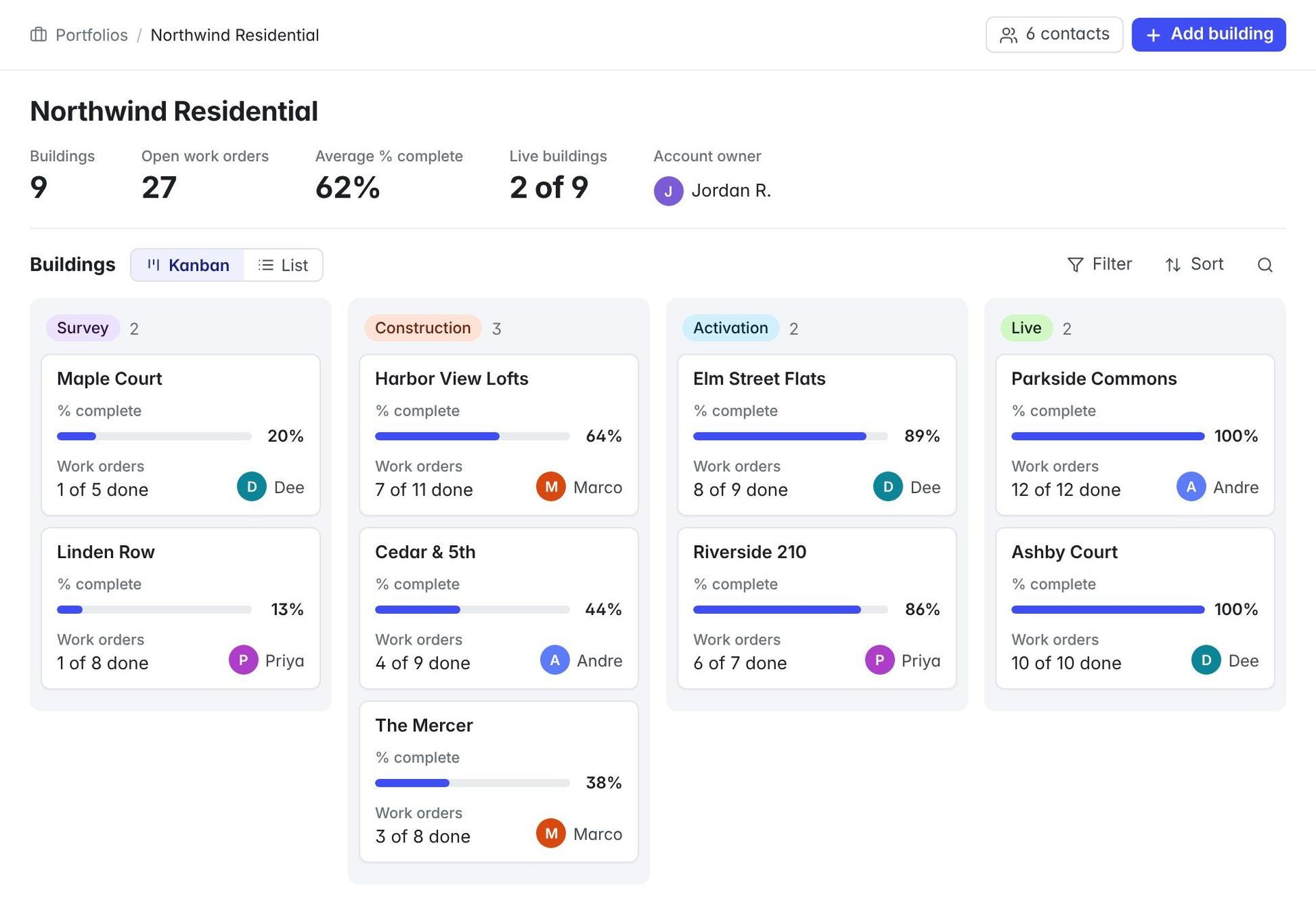Open the Cedar & 5th card title
Viewport: 1316px width, 901px height.
pos(425,552)
